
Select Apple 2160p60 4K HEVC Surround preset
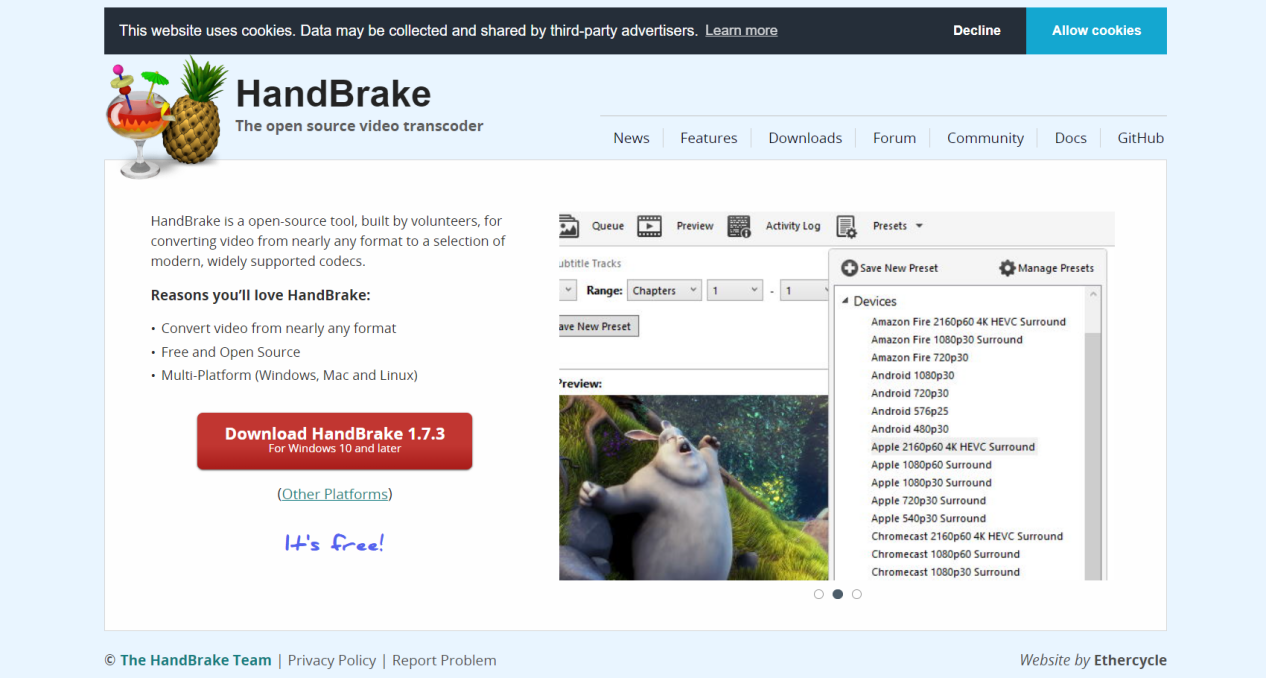(953, 447)
